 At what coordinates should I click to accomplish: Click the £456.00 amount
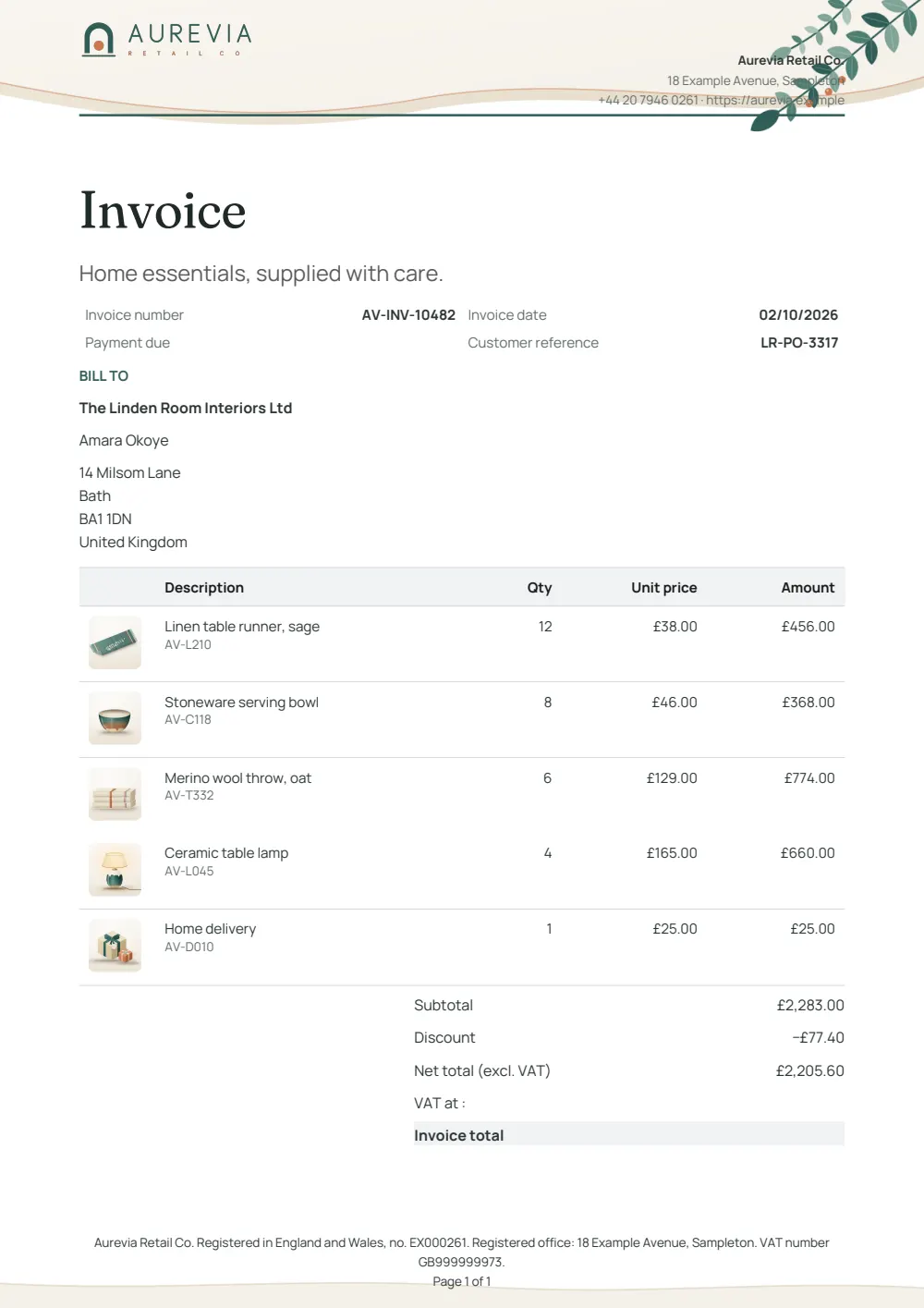click(x=808, y=627)
